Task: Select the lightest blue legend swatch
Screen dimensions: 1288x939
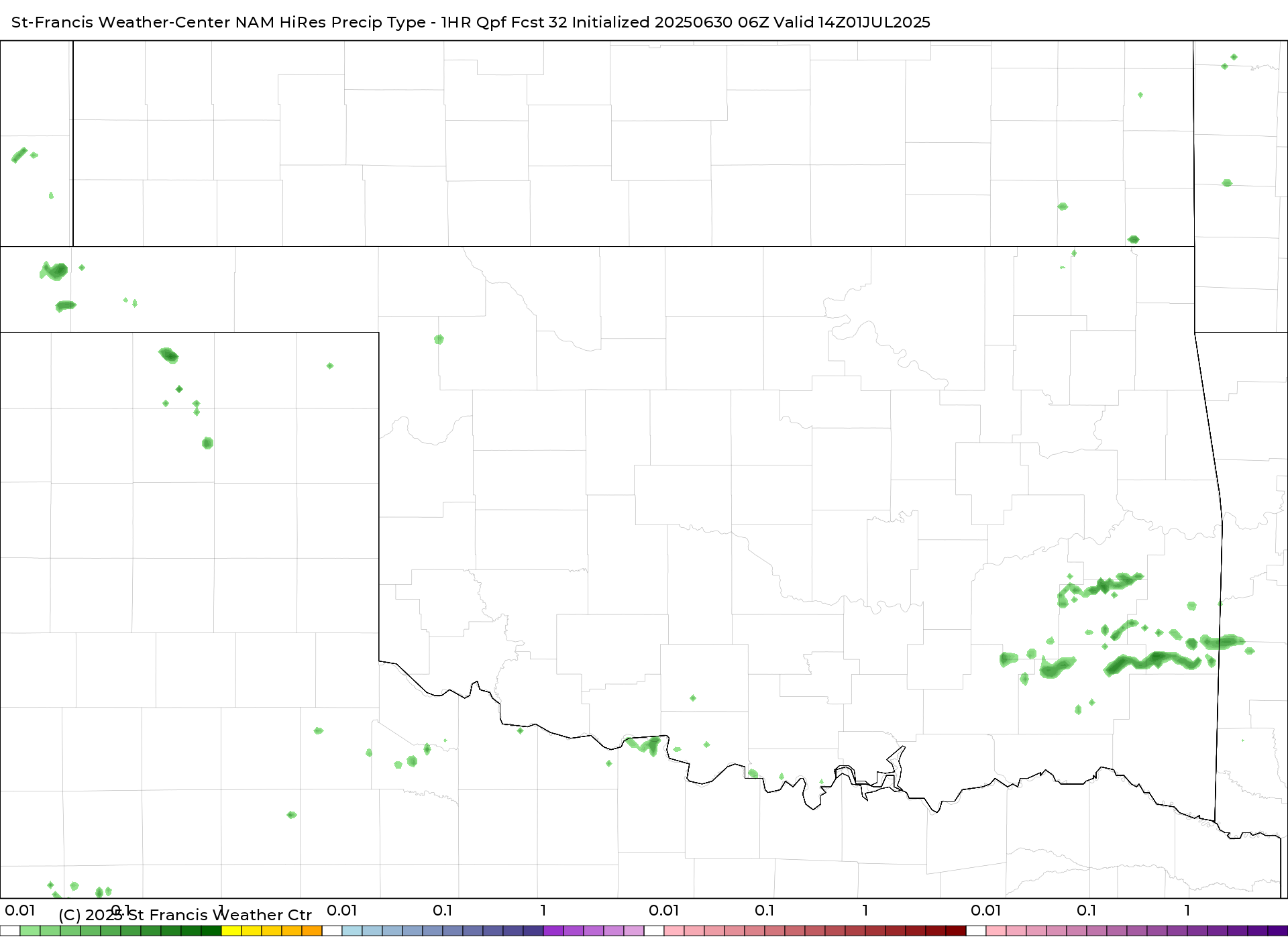Action: (x=352, y=931)
